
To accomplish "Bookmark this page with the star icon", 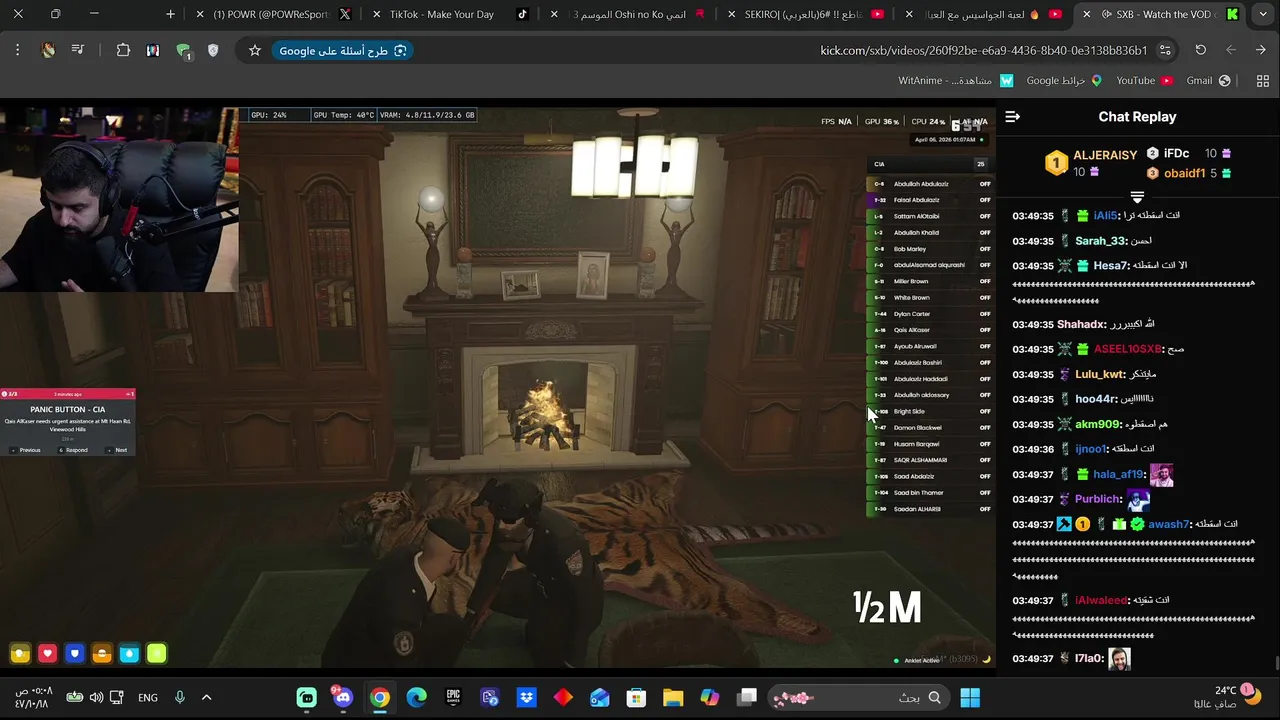I will click(x=255, y=51).
